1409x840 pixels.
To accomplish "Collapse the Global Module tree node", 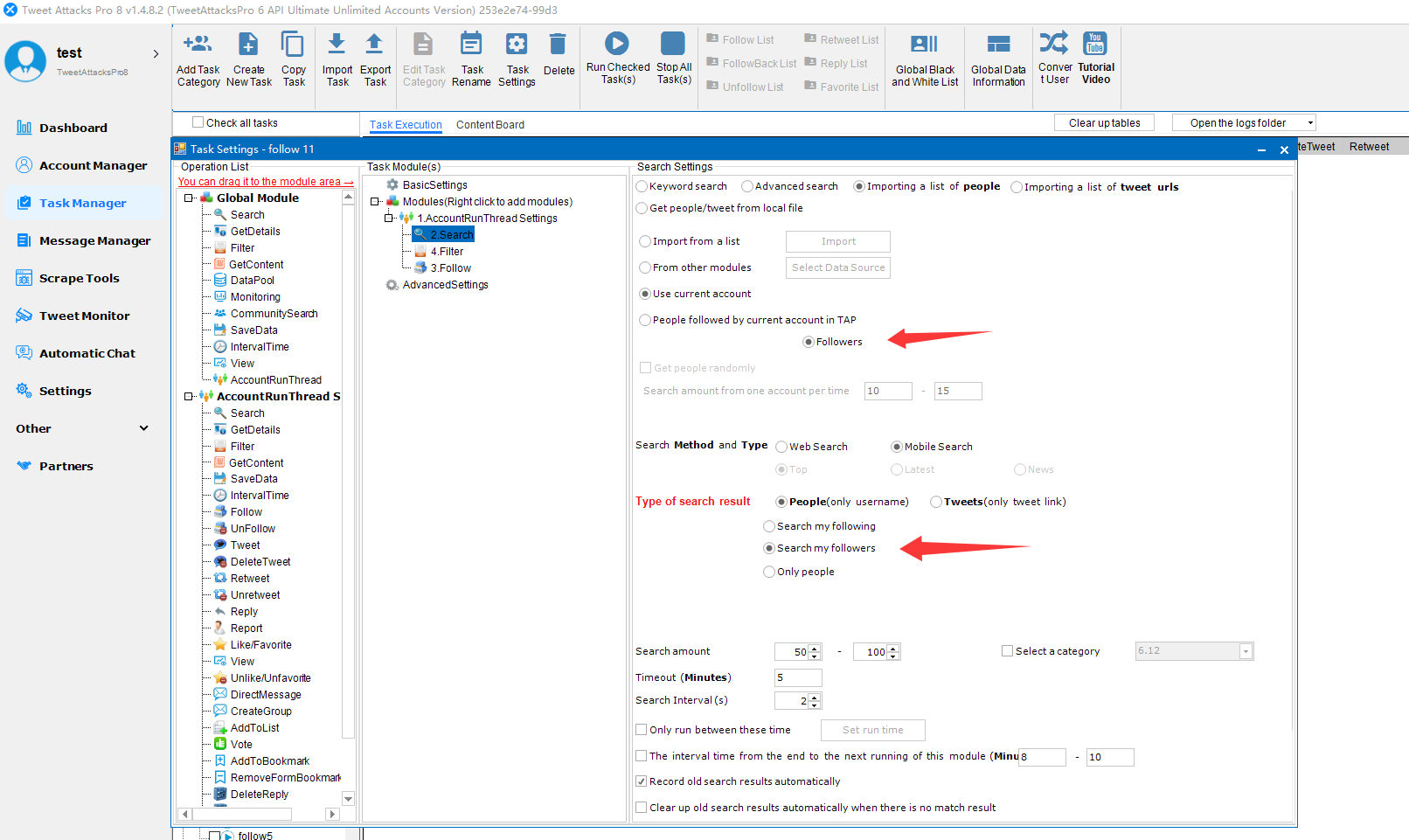I will (x=188, y=198).
